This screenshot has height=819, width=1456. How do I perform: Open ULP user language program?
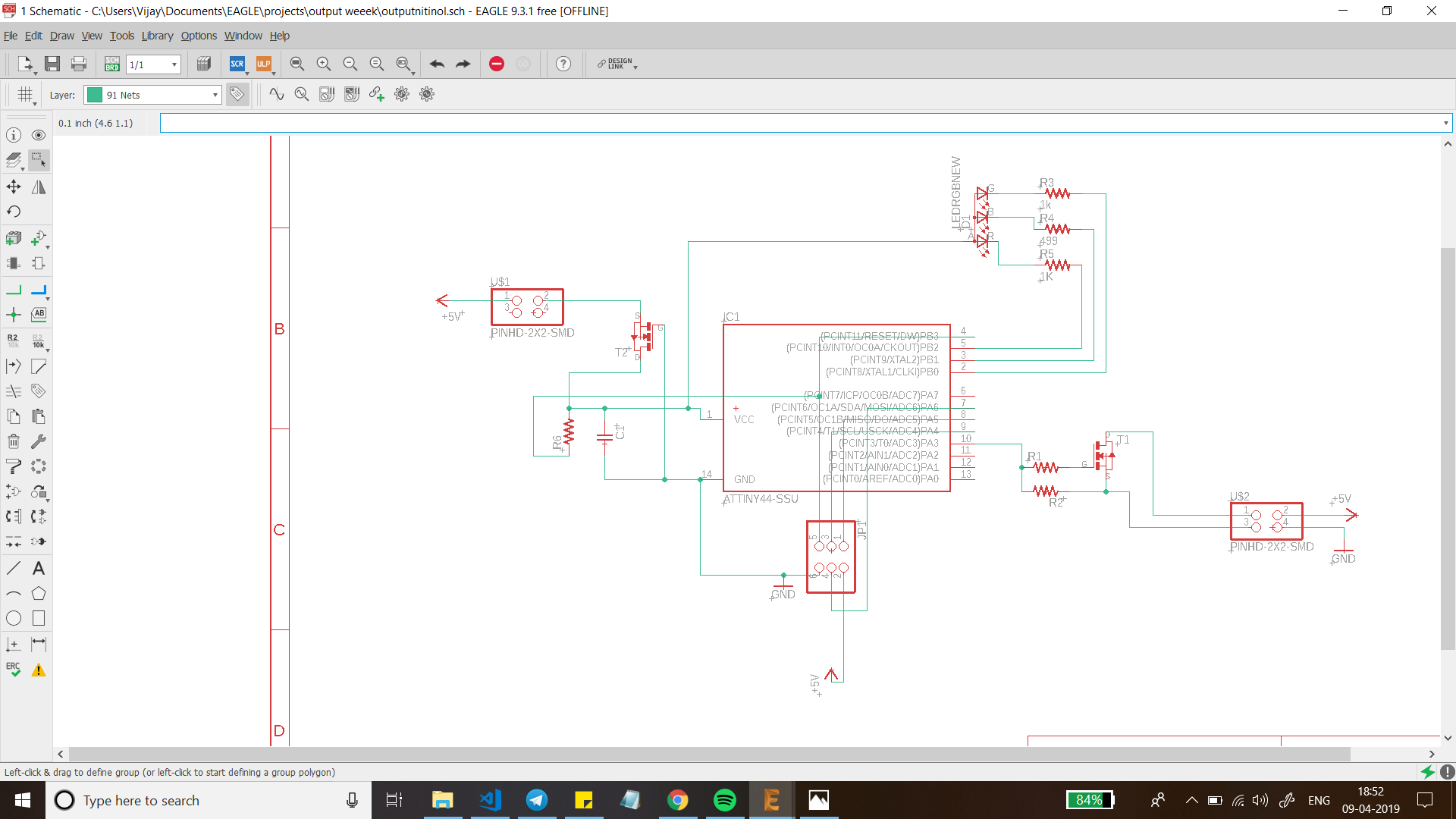[x=263, y=64]
